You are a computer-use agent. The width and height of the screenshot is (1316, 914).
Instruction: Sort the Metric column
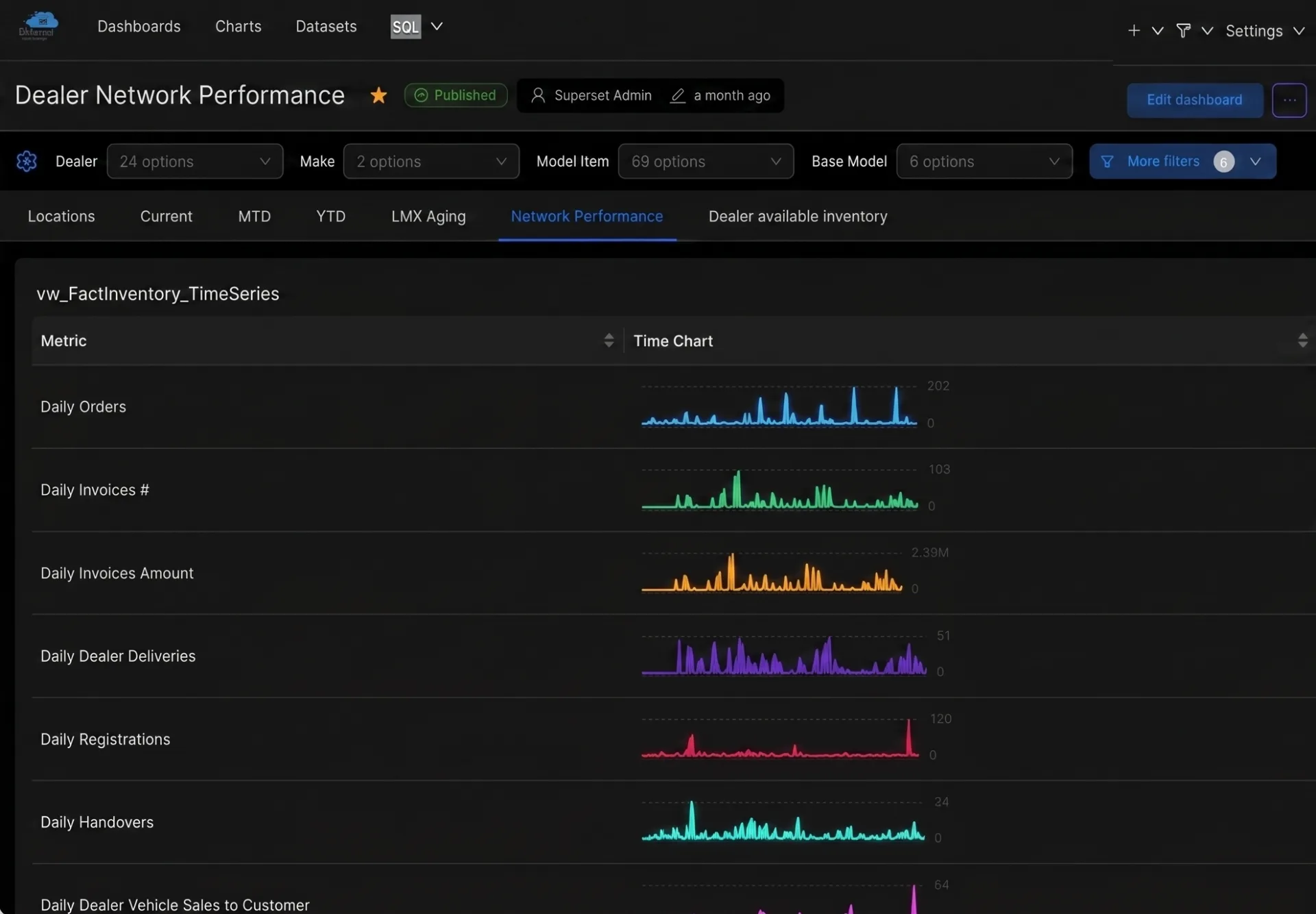(x=609, y=341)
